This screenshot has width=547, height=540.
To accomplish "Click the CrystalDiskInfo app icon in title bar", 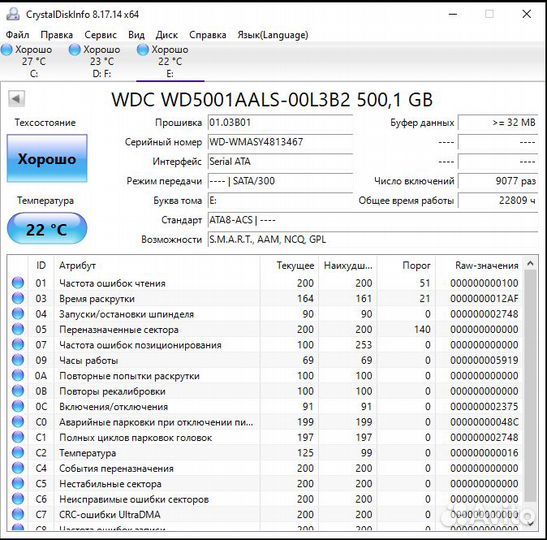I will coord(13,14).
